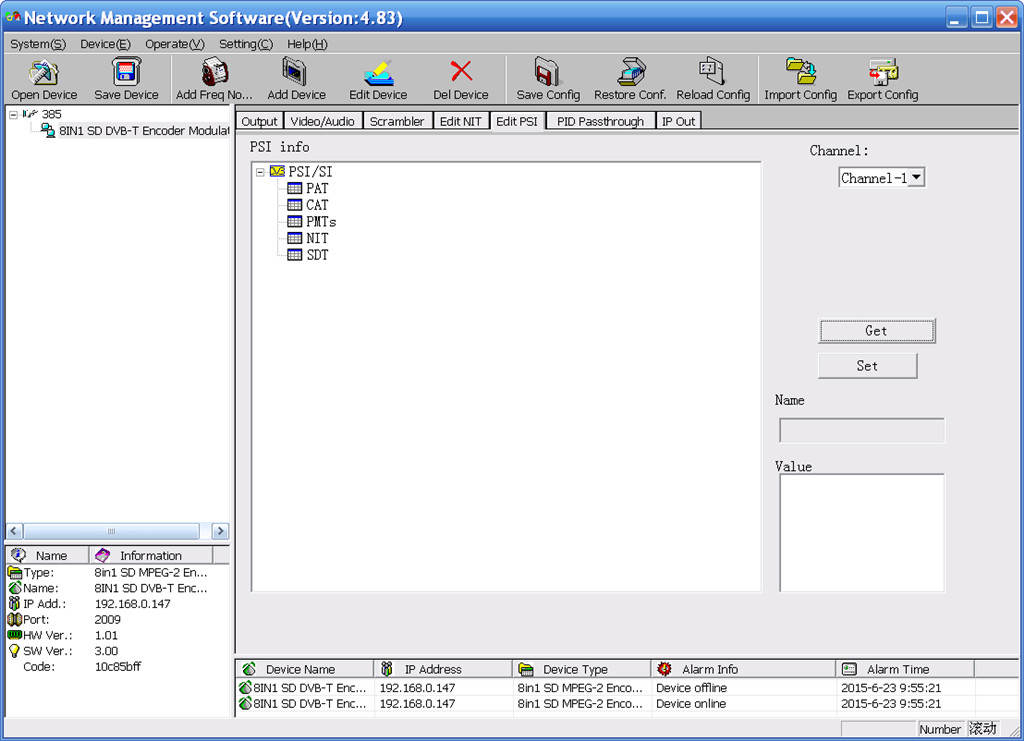Collapse the PSI/SI tree node
Image resolution: width=1024 pixels, height=741 pixels.
click(260, 172)
